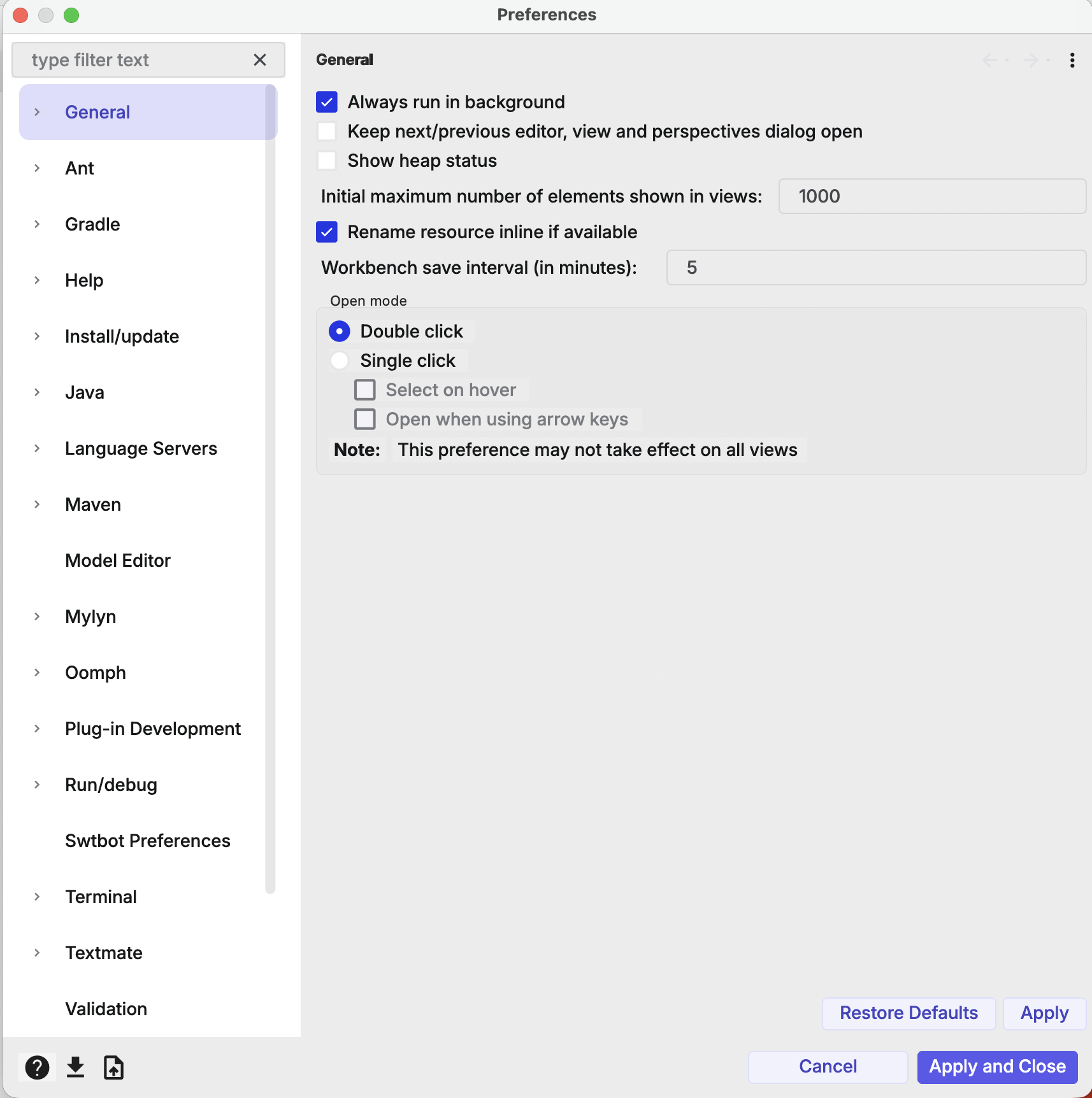Image resolution: width=1092 pixels, height=1098 pixels.
Task: Click the sidebar vertical scrollbar
Action: point(270,484)
